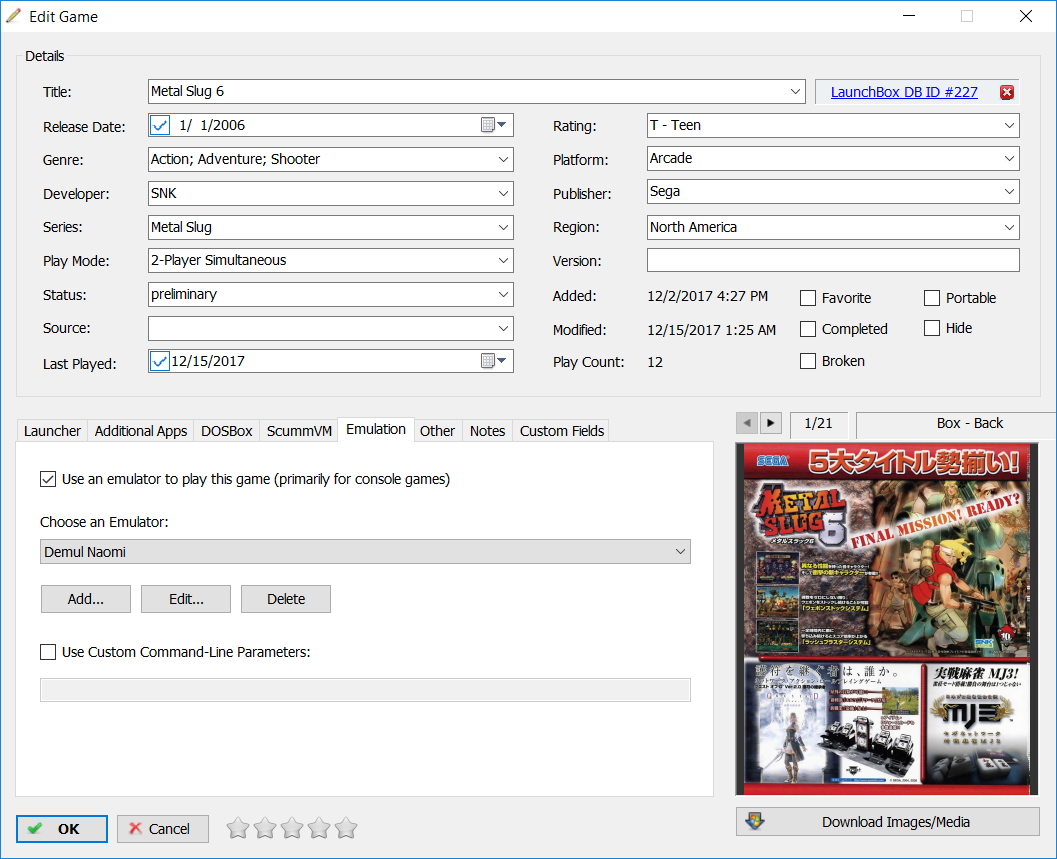Click the Add... emulator button
This screenshot has width=1057, height=859.
click(x=86, y=599)
